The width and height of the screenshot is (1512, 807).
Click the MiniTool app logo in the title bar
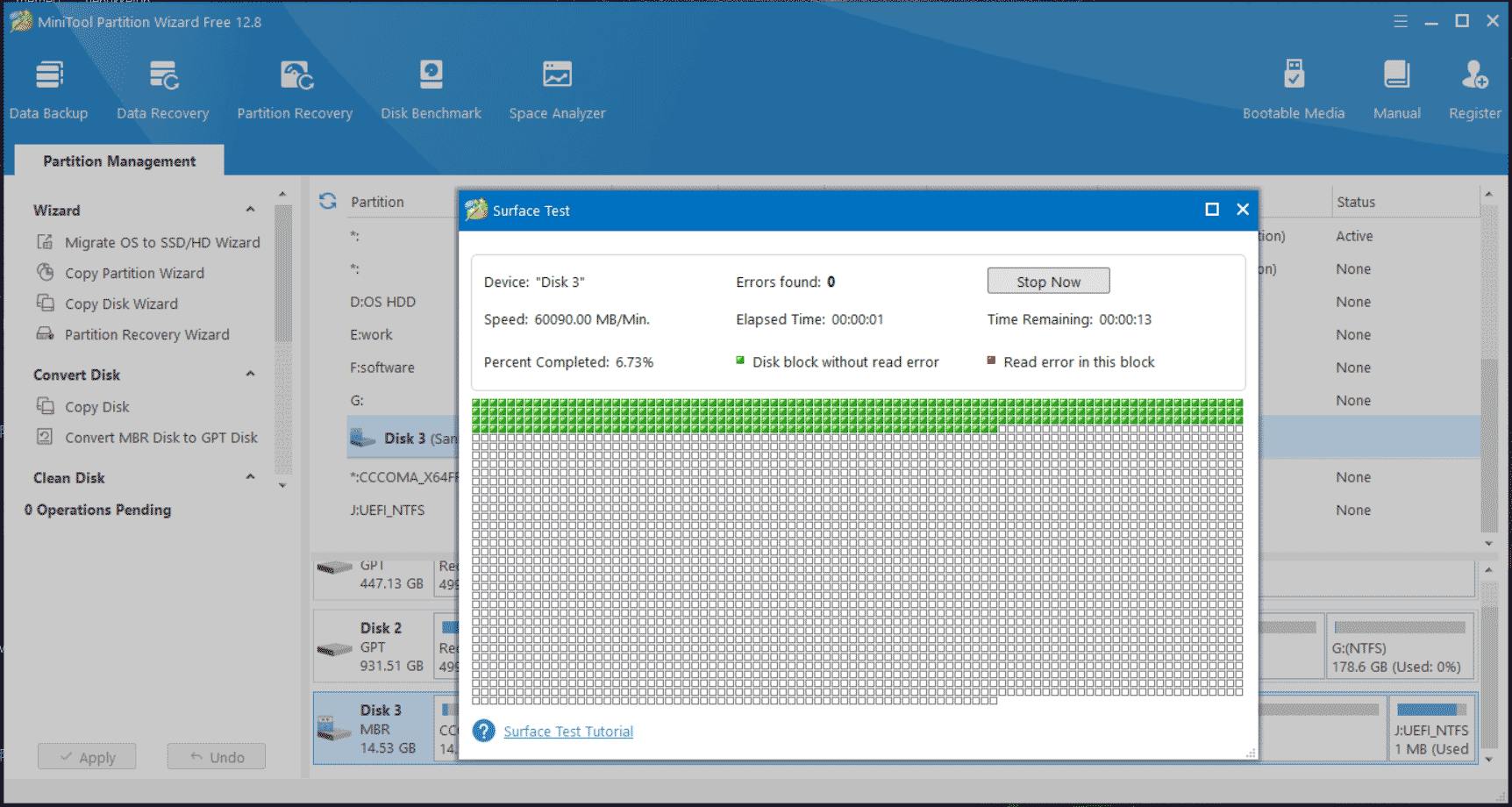click(21, 21)
